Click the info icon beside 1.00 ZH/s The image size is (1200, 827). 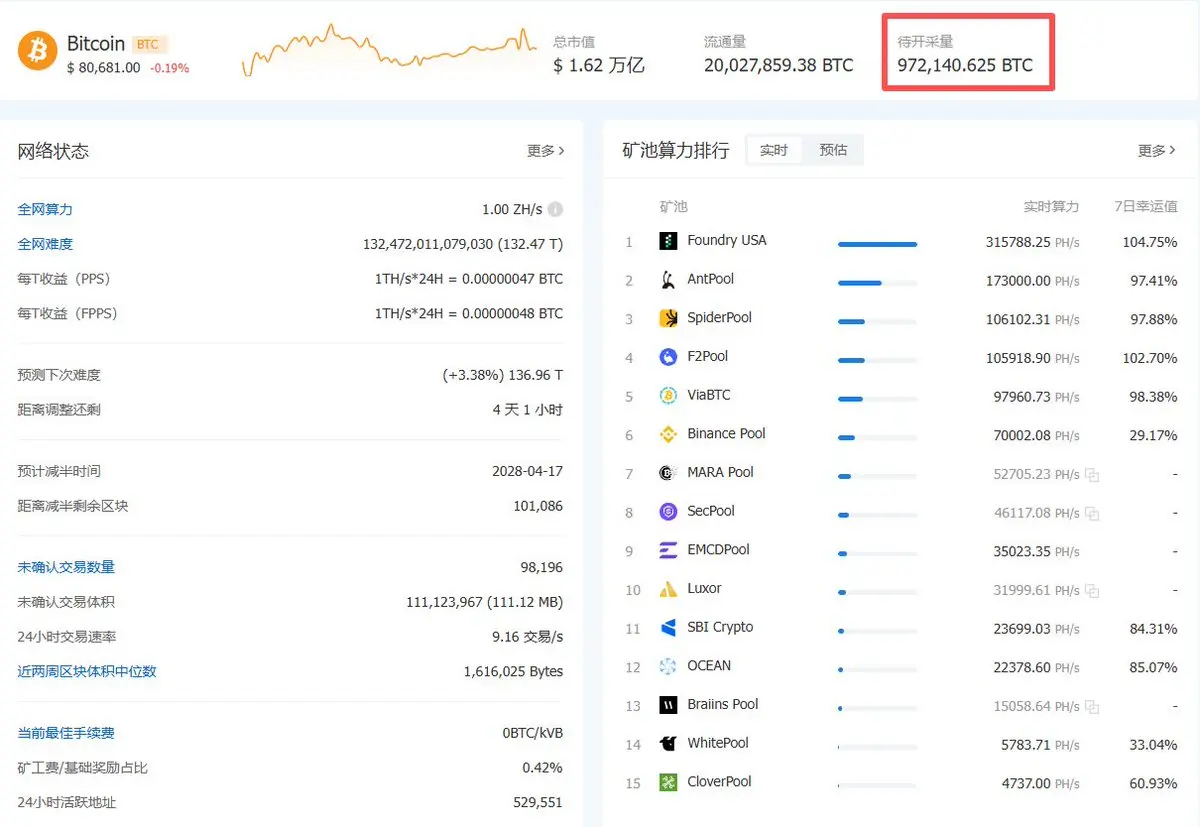[x=555, y=210]
